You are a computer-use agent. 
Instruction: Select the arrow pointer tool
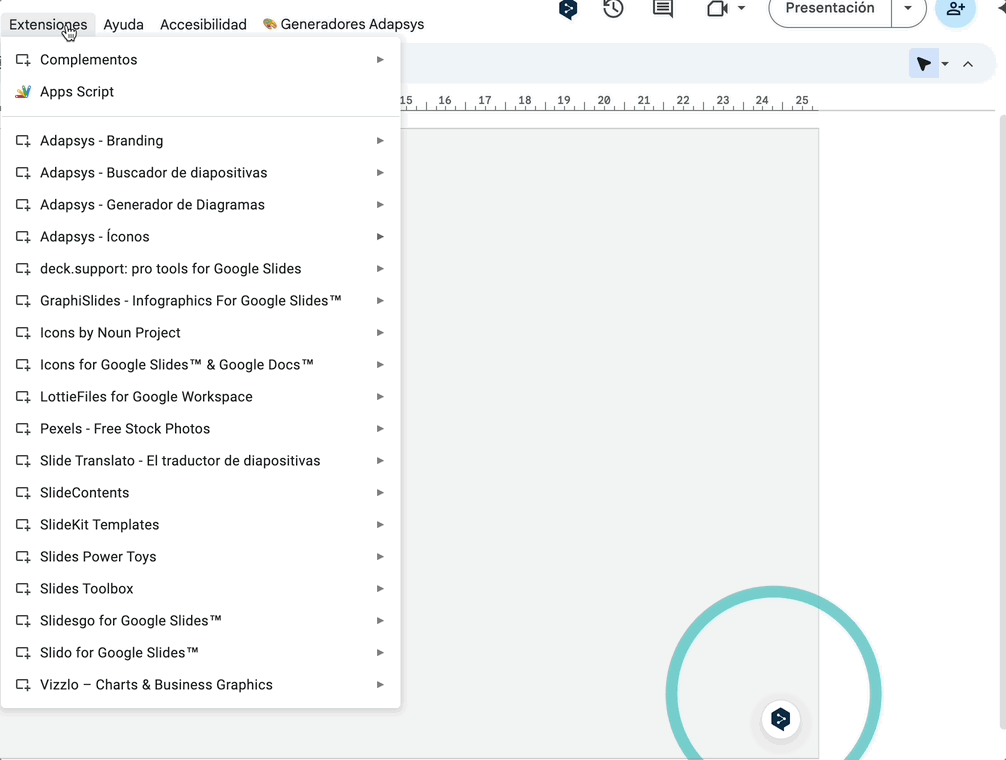tap(923, 64)
